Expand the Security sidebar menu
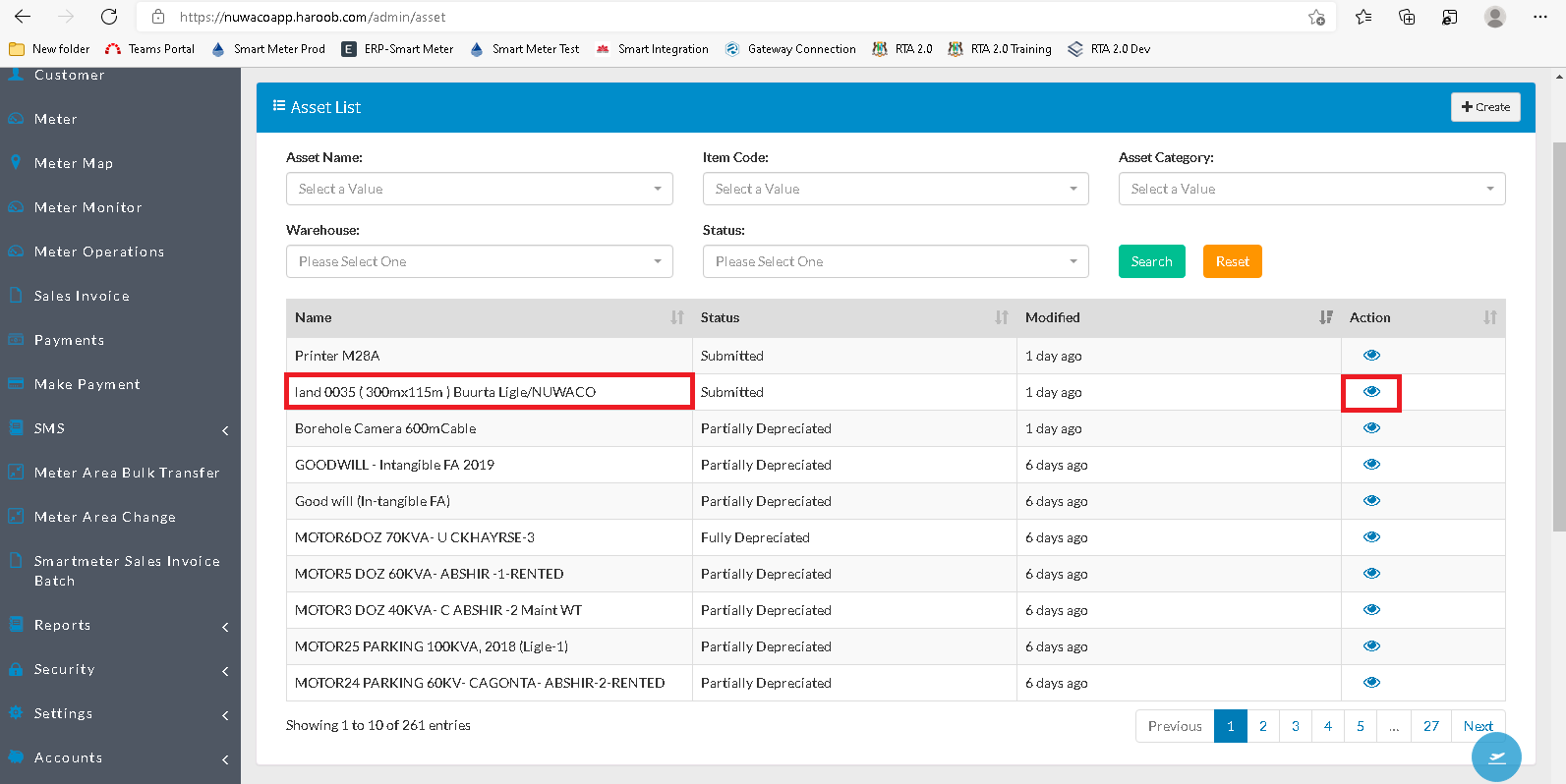This screenshot has width=1566, height=784. (120, 669)
